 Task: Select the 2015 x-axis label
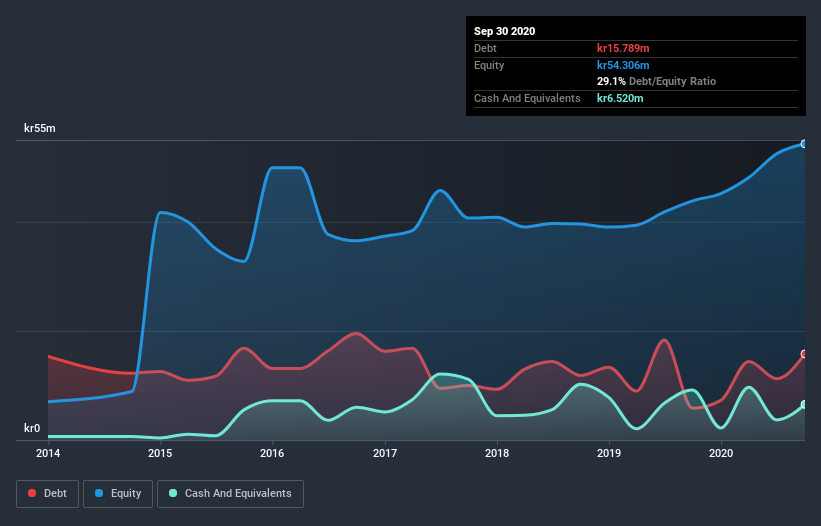(160, 453)
